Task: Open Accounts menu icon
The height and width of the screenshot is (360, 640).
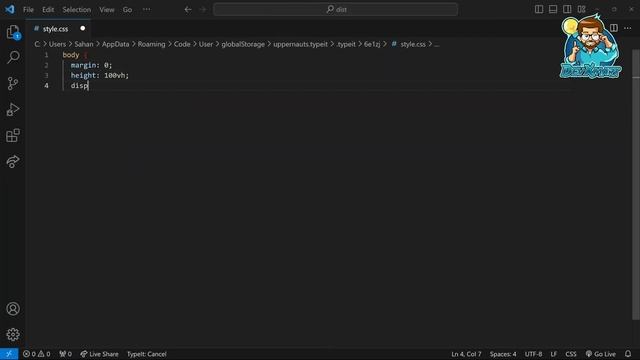Action: [x=13, y=309]
